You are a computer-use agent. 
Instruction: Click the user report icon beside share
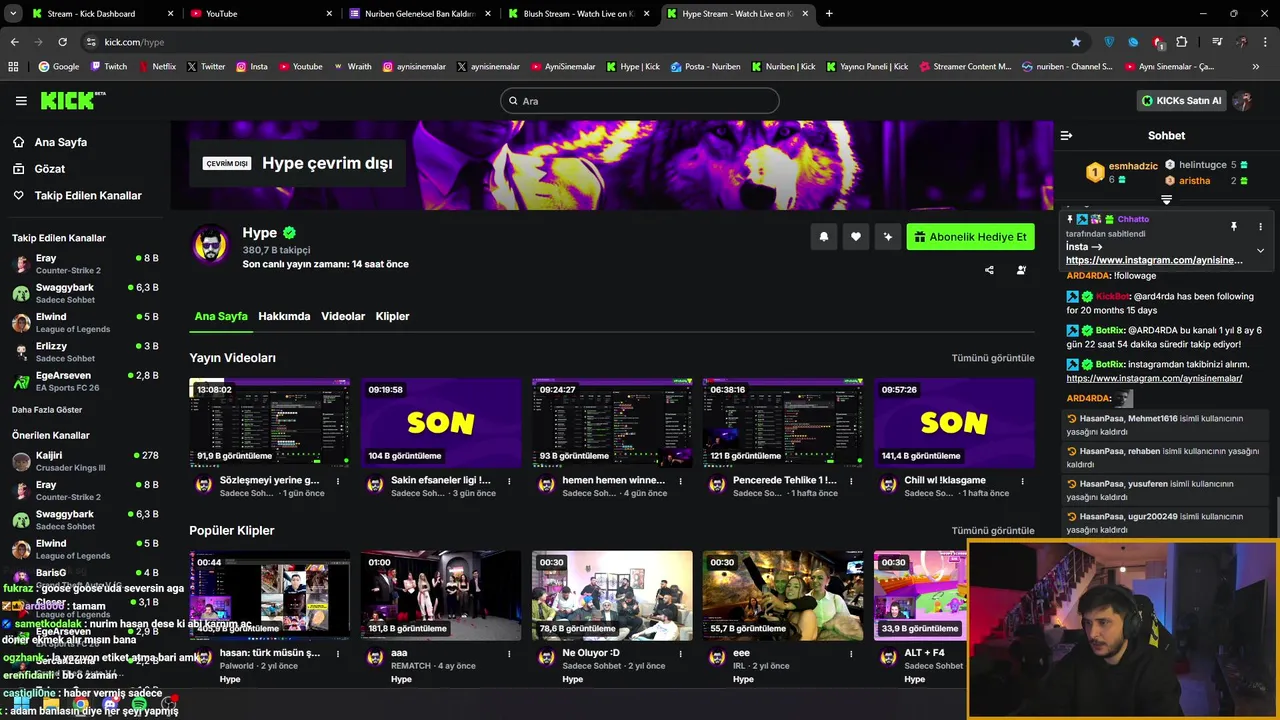point(1021,270)
